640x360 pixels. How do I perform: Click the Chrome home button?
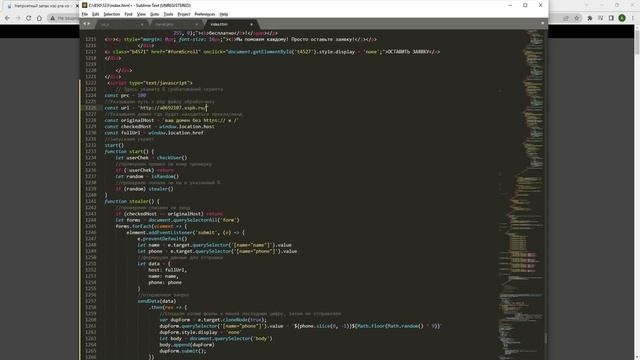pyautogui.click(x=39, y=18)
